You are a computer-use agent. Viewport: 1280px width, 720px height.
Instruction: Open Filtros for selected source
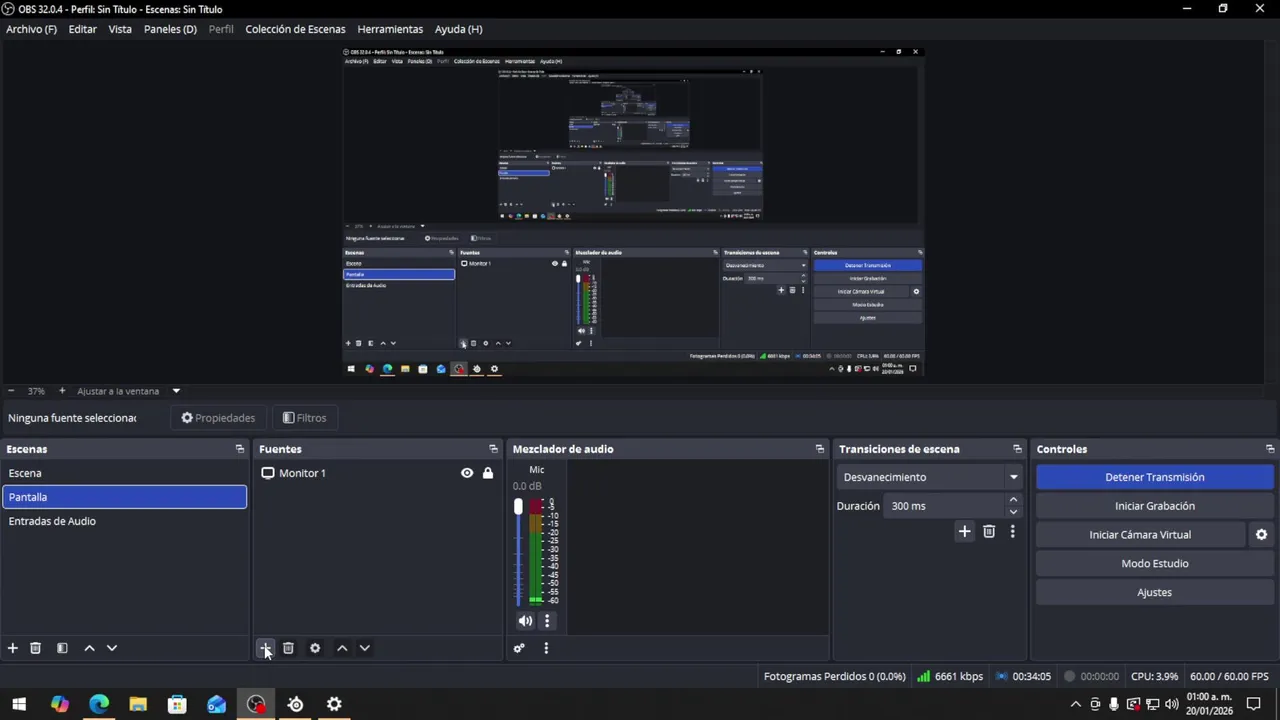304,418
